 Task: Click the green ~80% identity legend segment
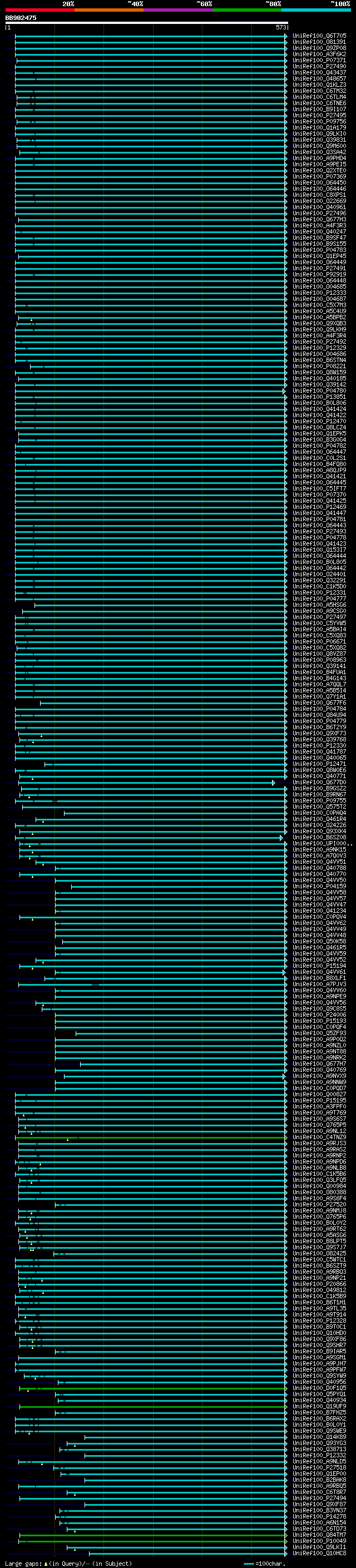[x=247, y=10]
